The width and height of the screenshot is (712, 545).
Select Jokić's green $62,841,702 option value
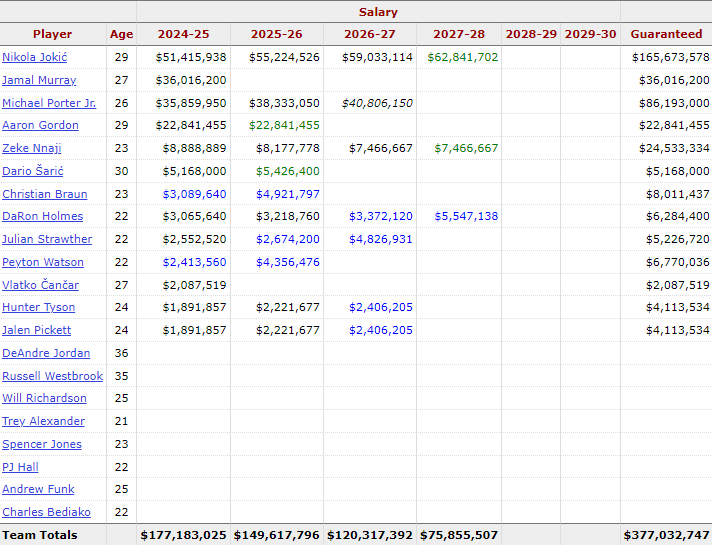(x=463, y=57)
